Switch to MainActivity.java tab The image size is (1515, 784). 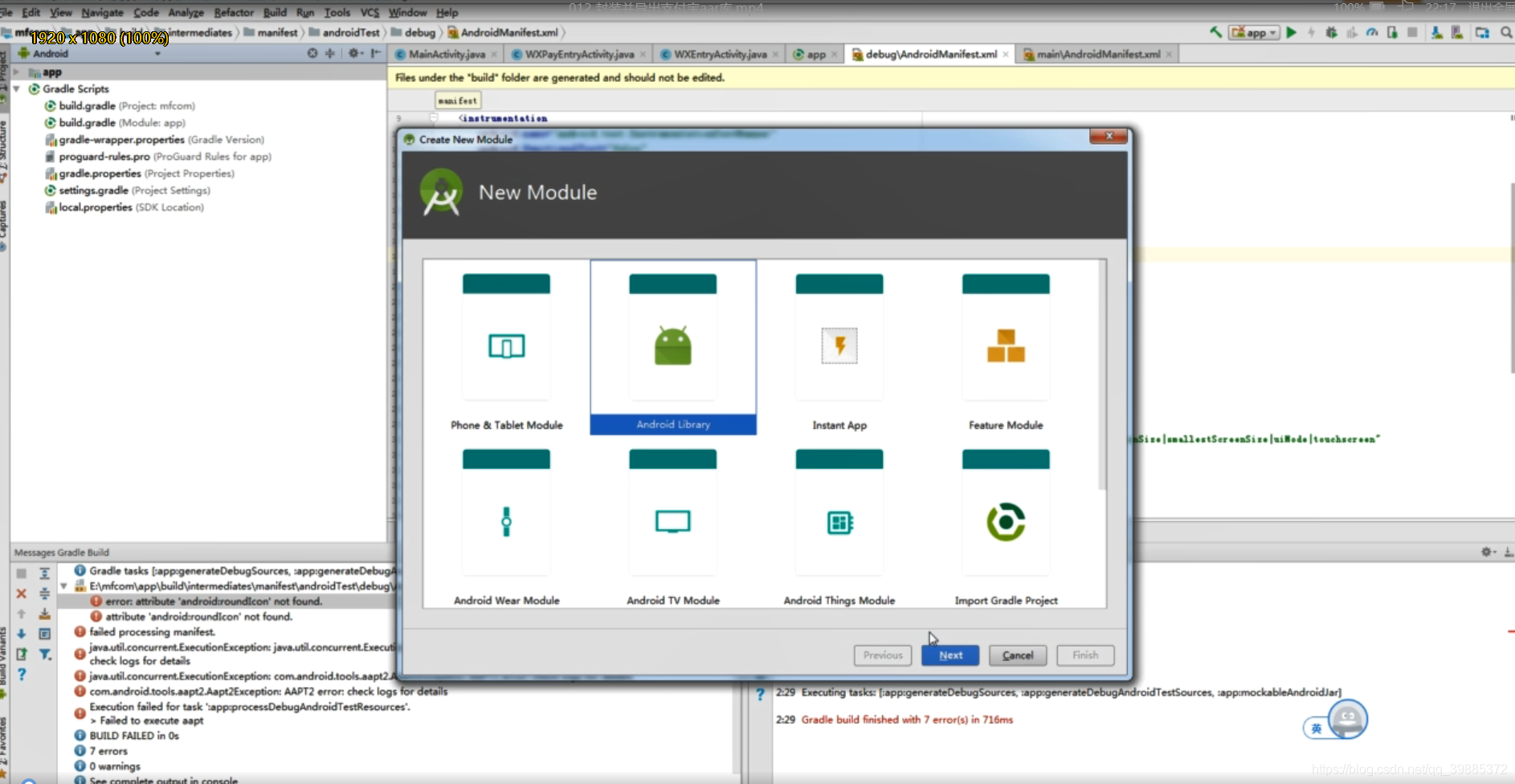tap(447, 54)
